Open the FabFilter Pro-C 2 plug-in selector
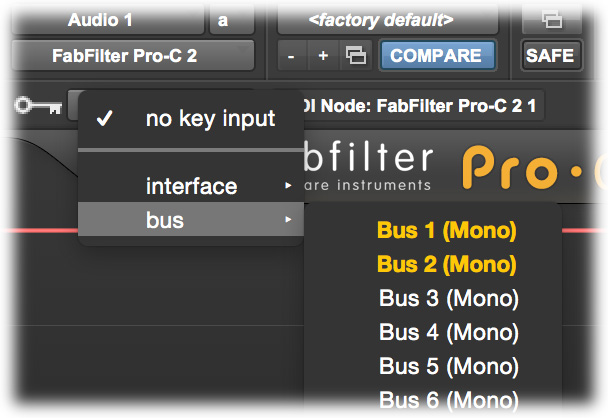The width and height of the screenshot is (608, 418). 133,56
